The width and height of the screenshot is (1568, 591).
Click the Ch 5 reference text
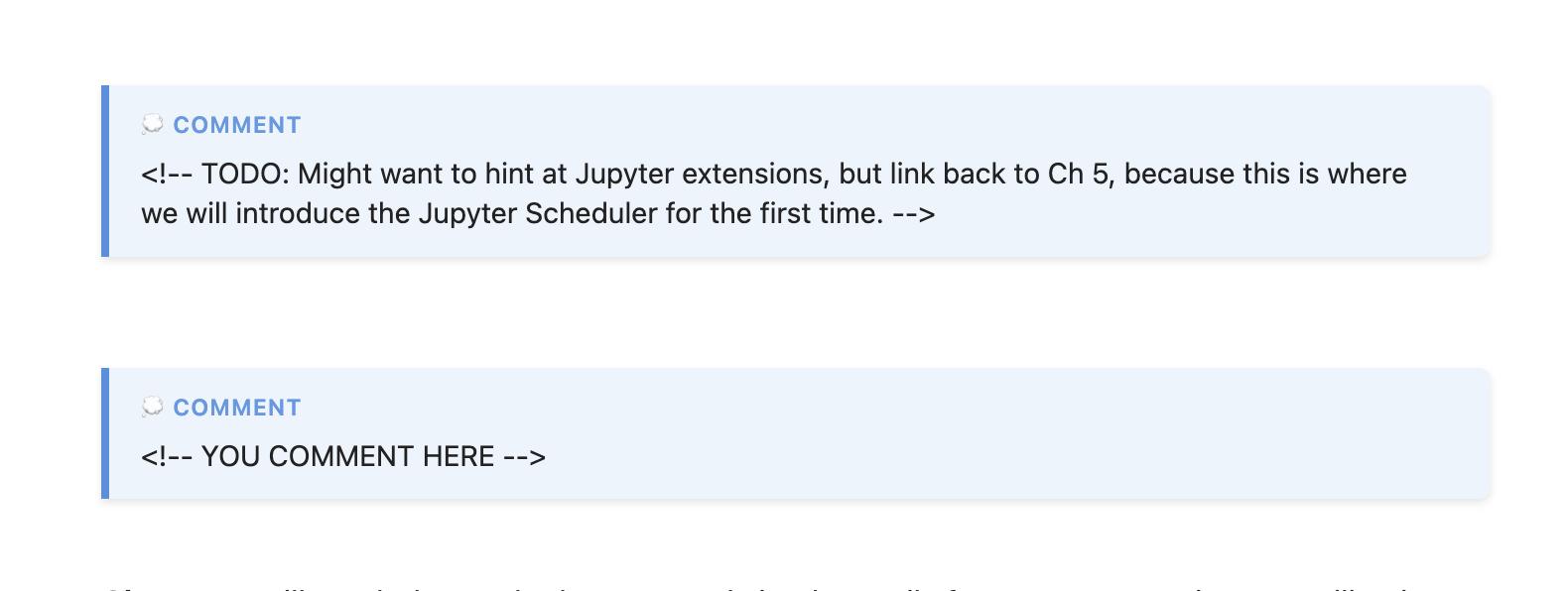tap(1081, 174)
